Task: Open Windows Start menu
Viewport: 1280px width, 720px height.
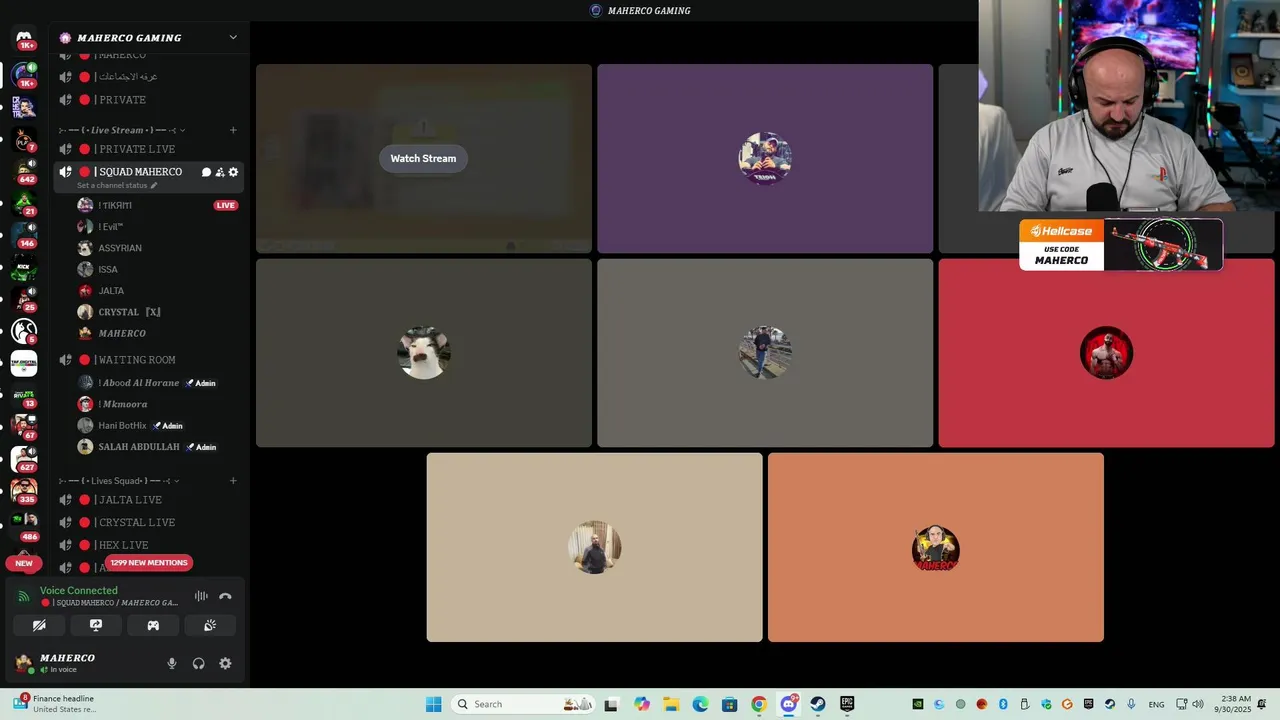Action: click(x=433, y=704)
